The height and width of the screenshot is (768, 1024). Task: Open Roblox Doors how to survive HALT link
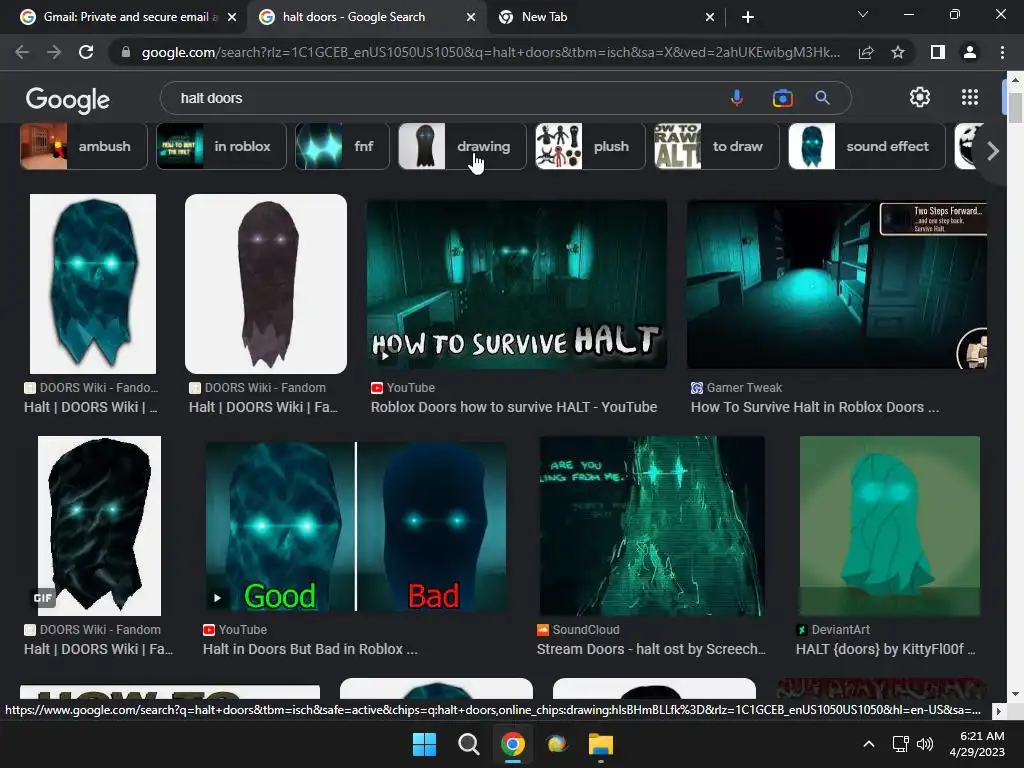tap(514, 407)
